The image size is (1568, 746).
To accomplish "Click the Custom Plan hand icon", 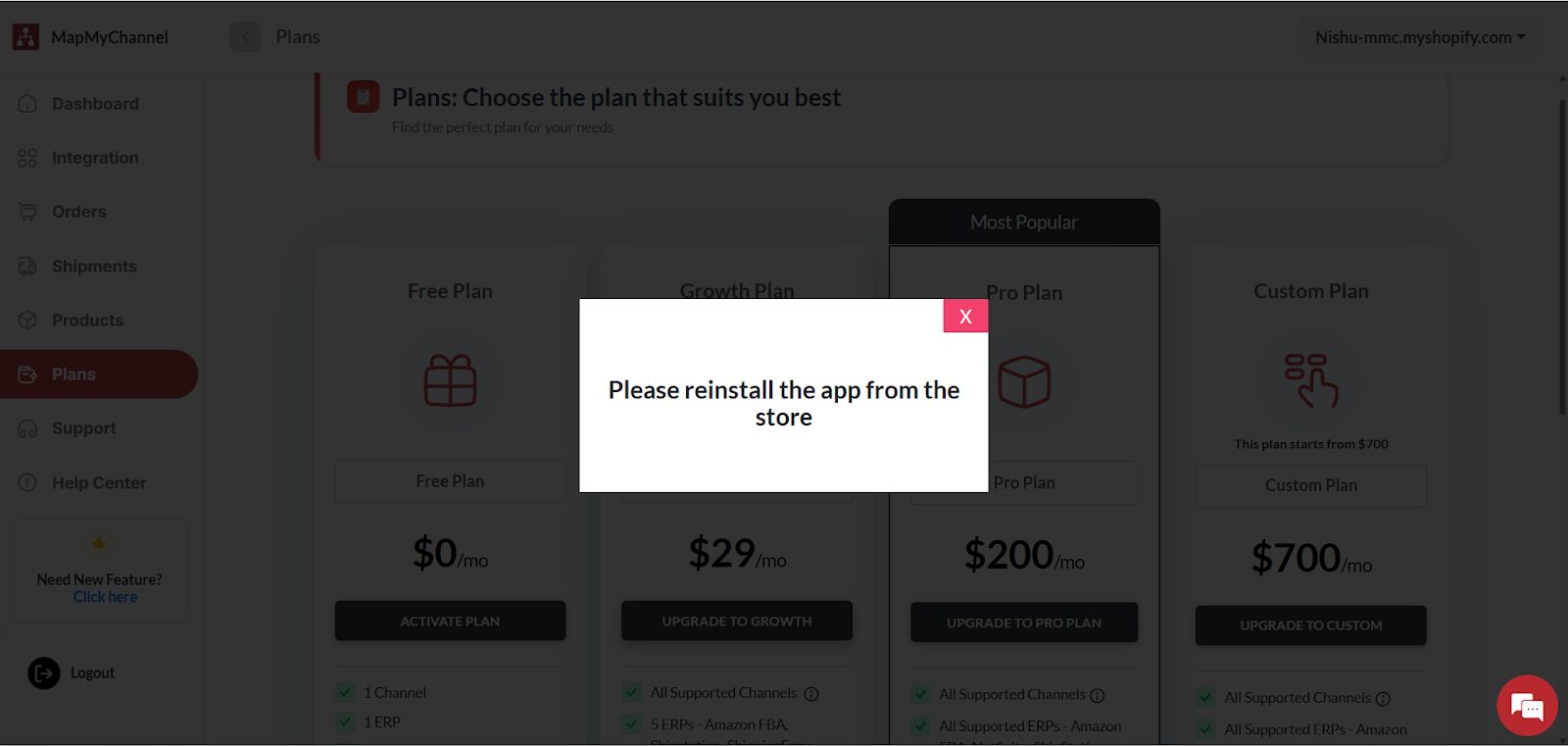I will (1311, 380).
